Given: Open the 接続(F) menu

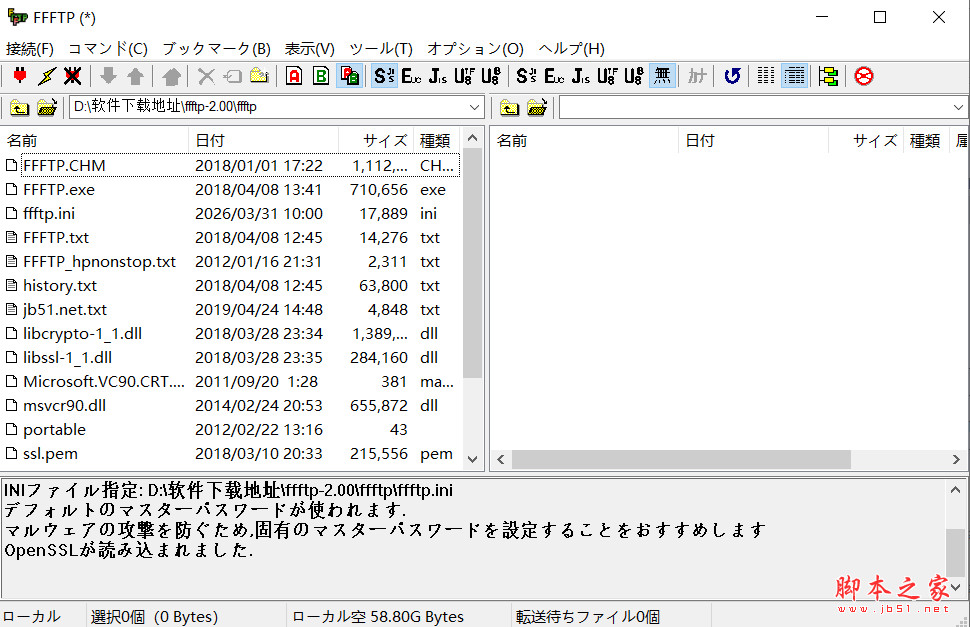Looking at the screenshot, I should pos(30,49).
